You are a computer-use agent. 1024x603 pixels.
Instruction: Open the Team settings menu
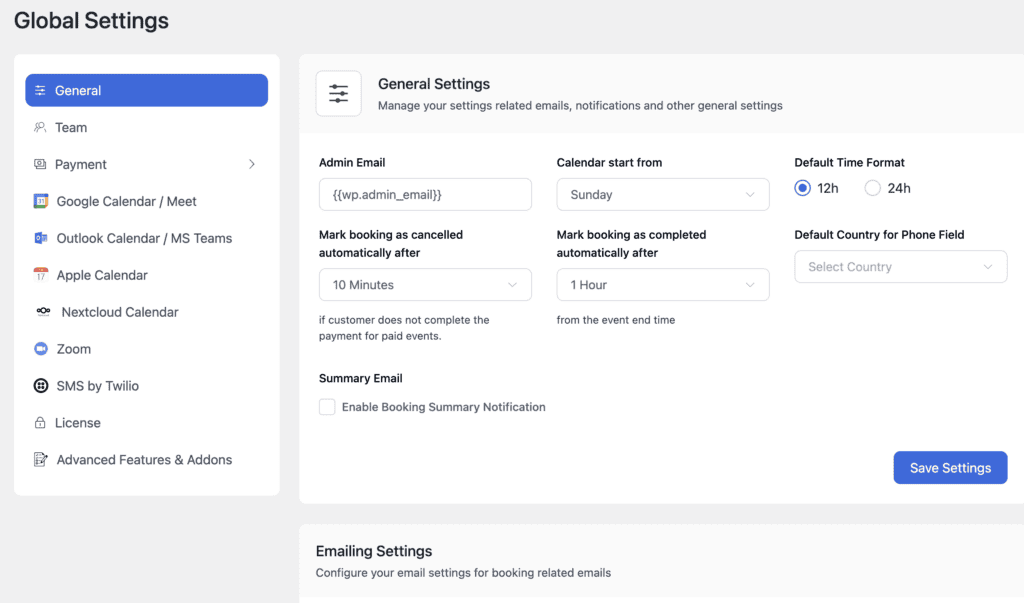pos(146,127)
